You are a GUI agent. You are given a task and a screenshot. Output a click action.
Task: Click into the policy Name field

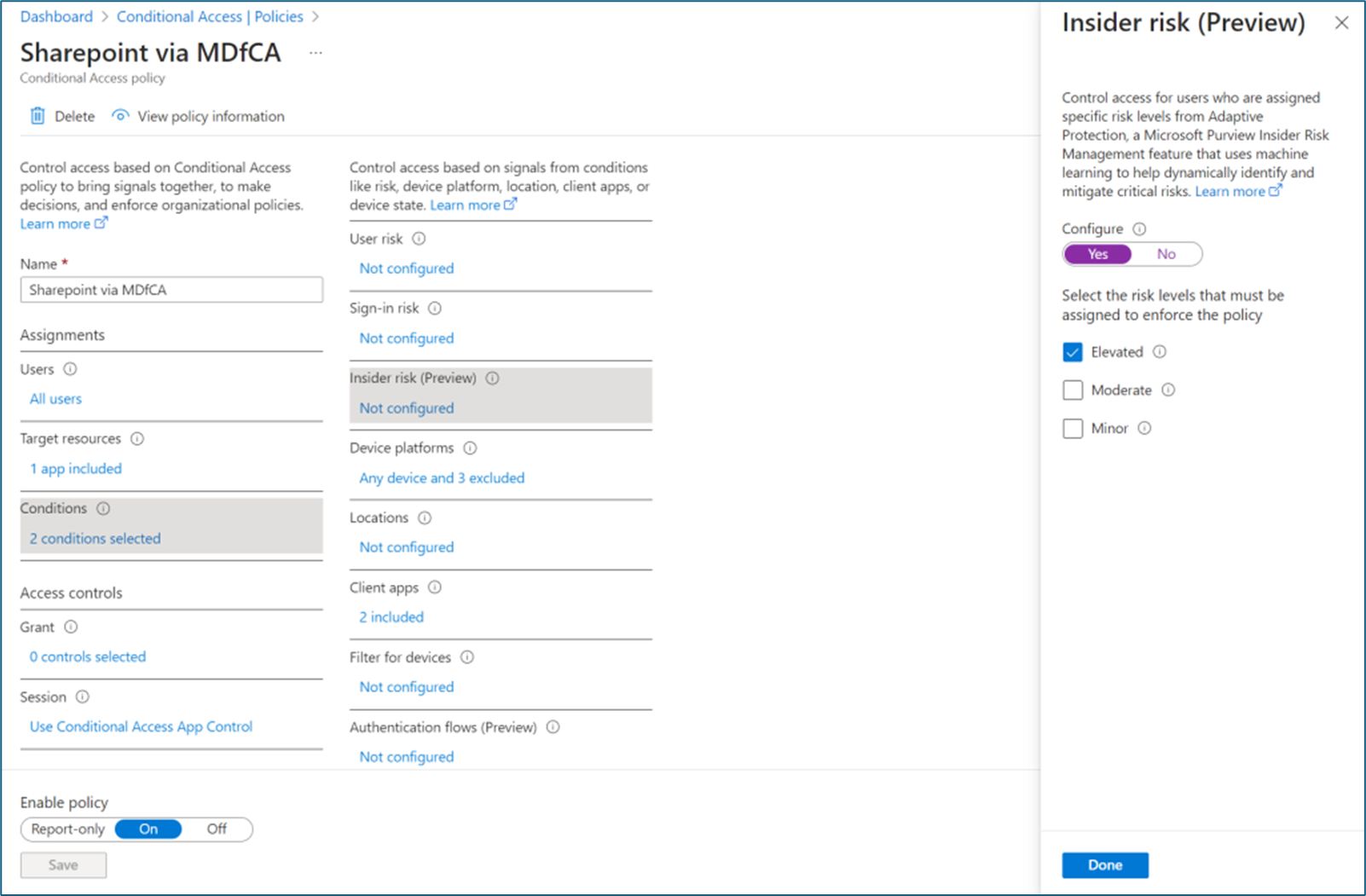click(x=171, y=290)
